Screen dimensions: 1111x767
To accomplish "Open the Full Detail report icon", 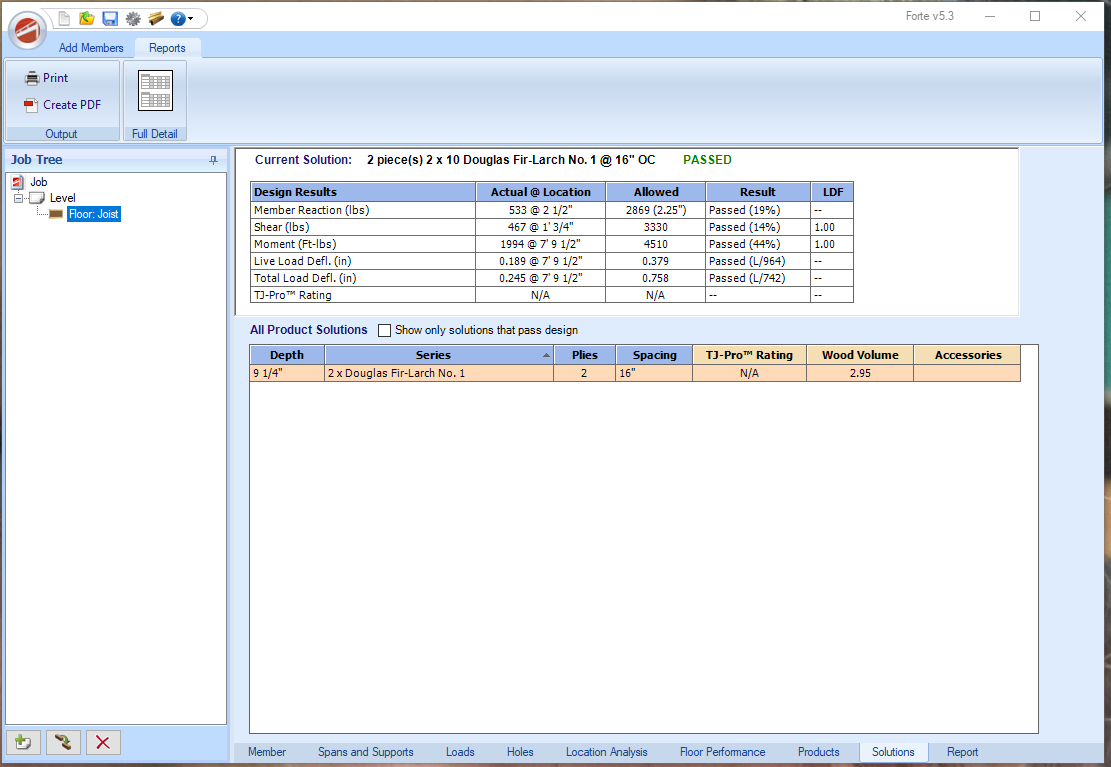I will point(155,91).
